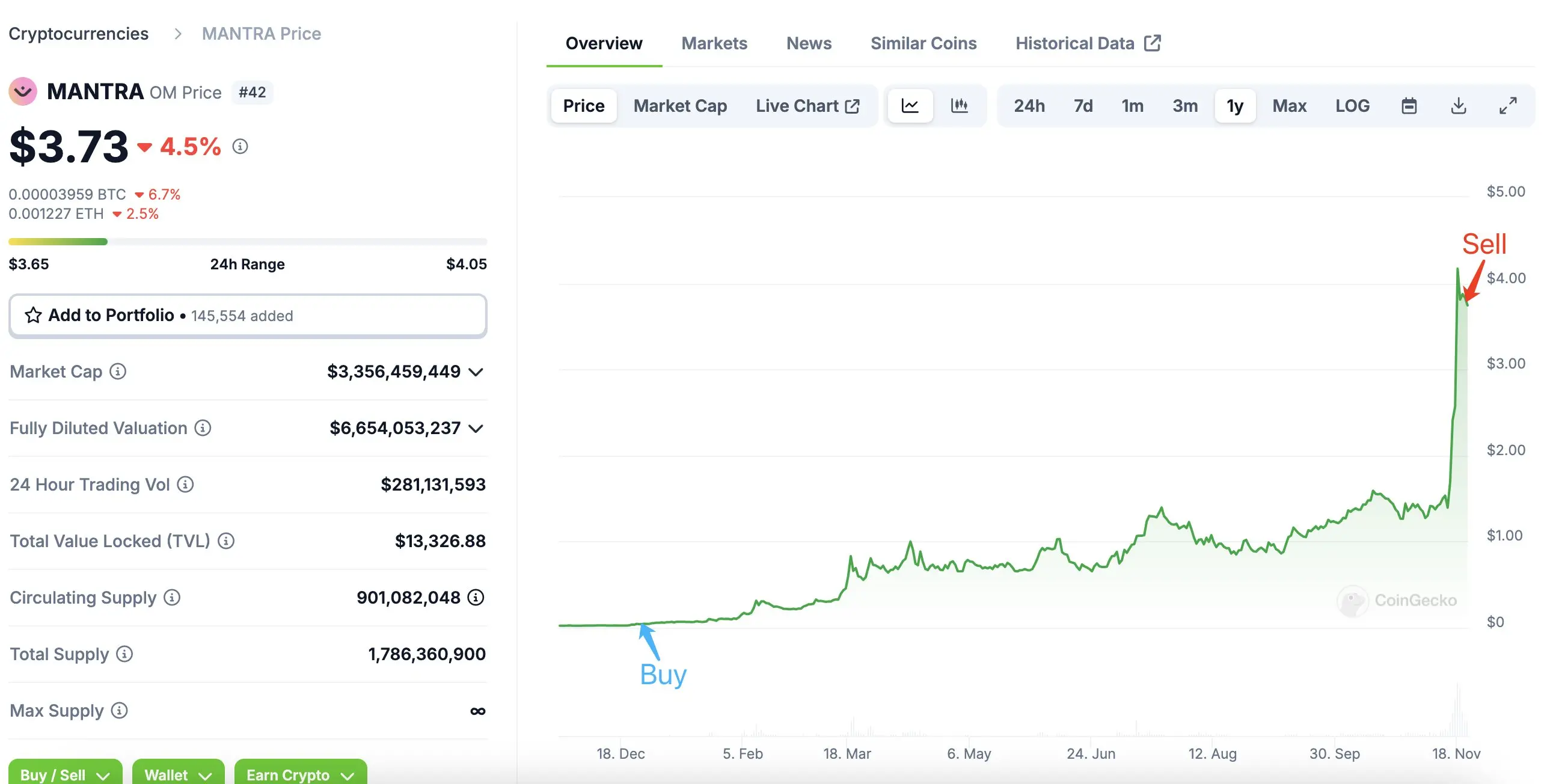
Task: Toggle the LOG scale option
Action: point(1352,106)
